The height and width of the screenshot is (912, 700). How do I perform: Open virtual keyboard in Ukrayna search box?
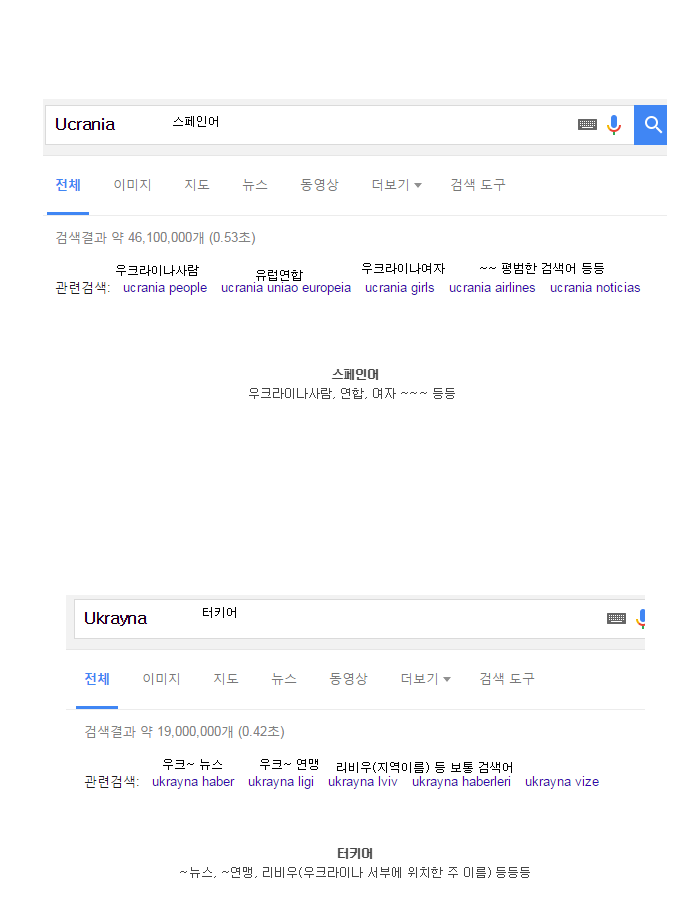tap(616, 618)
